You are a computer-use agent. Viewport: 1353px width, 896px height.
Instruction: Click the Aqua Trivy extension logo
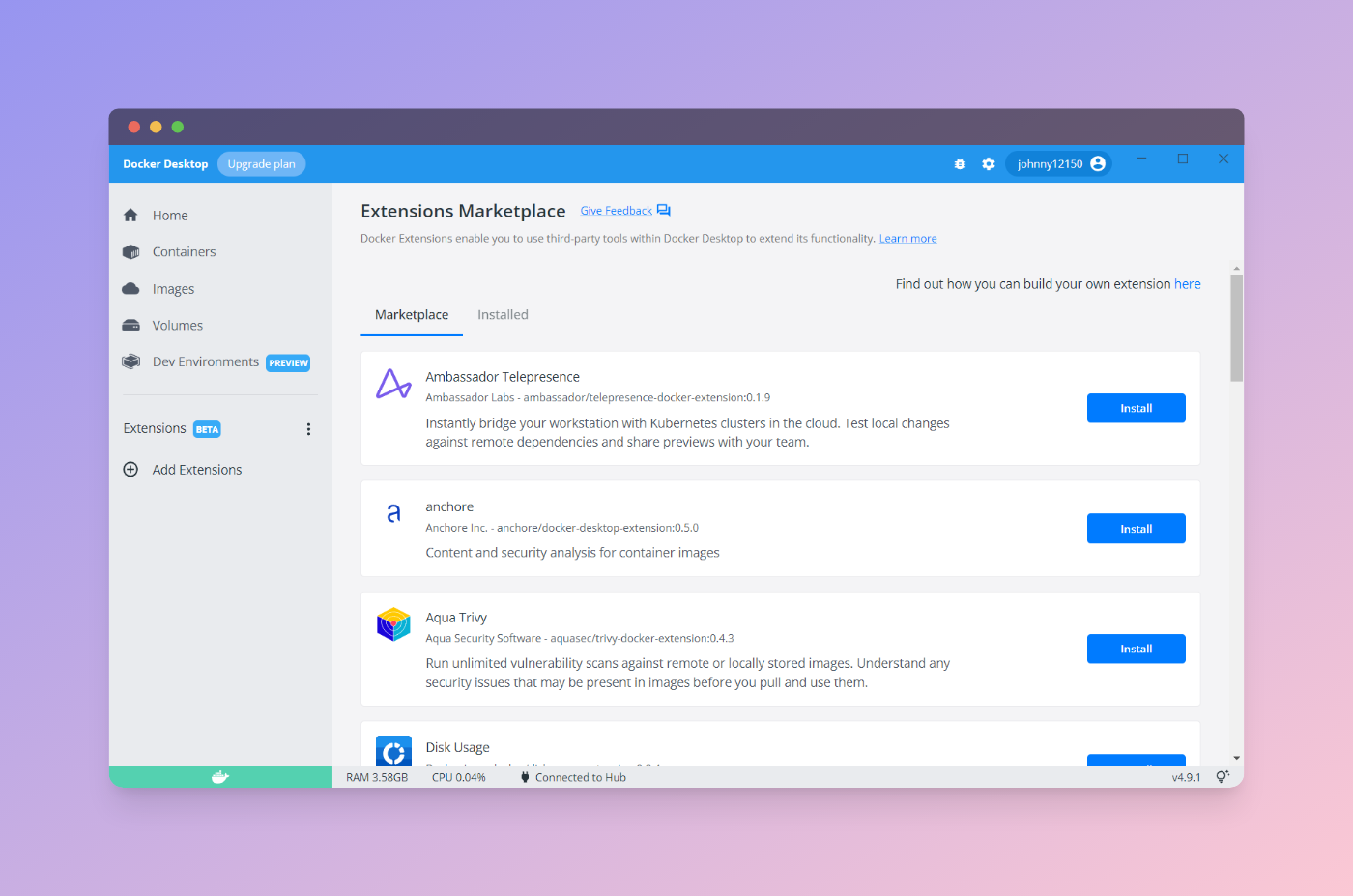click(393, 624)
